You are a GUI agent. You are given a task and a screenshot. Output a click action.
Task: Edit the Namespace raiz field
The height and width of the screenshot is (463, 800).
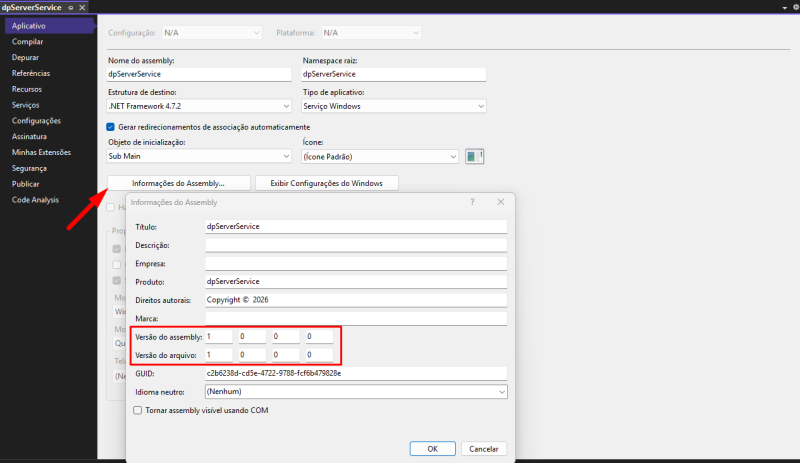coord(393,74)
